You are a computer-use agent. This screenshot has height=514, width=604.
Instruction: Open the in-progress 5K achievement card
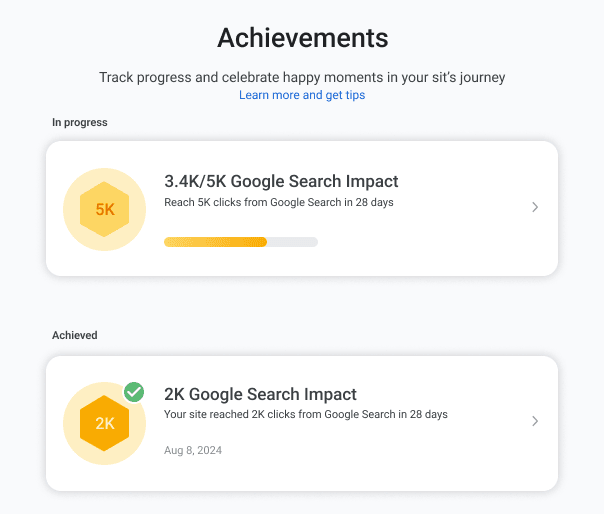pos(302,208)
